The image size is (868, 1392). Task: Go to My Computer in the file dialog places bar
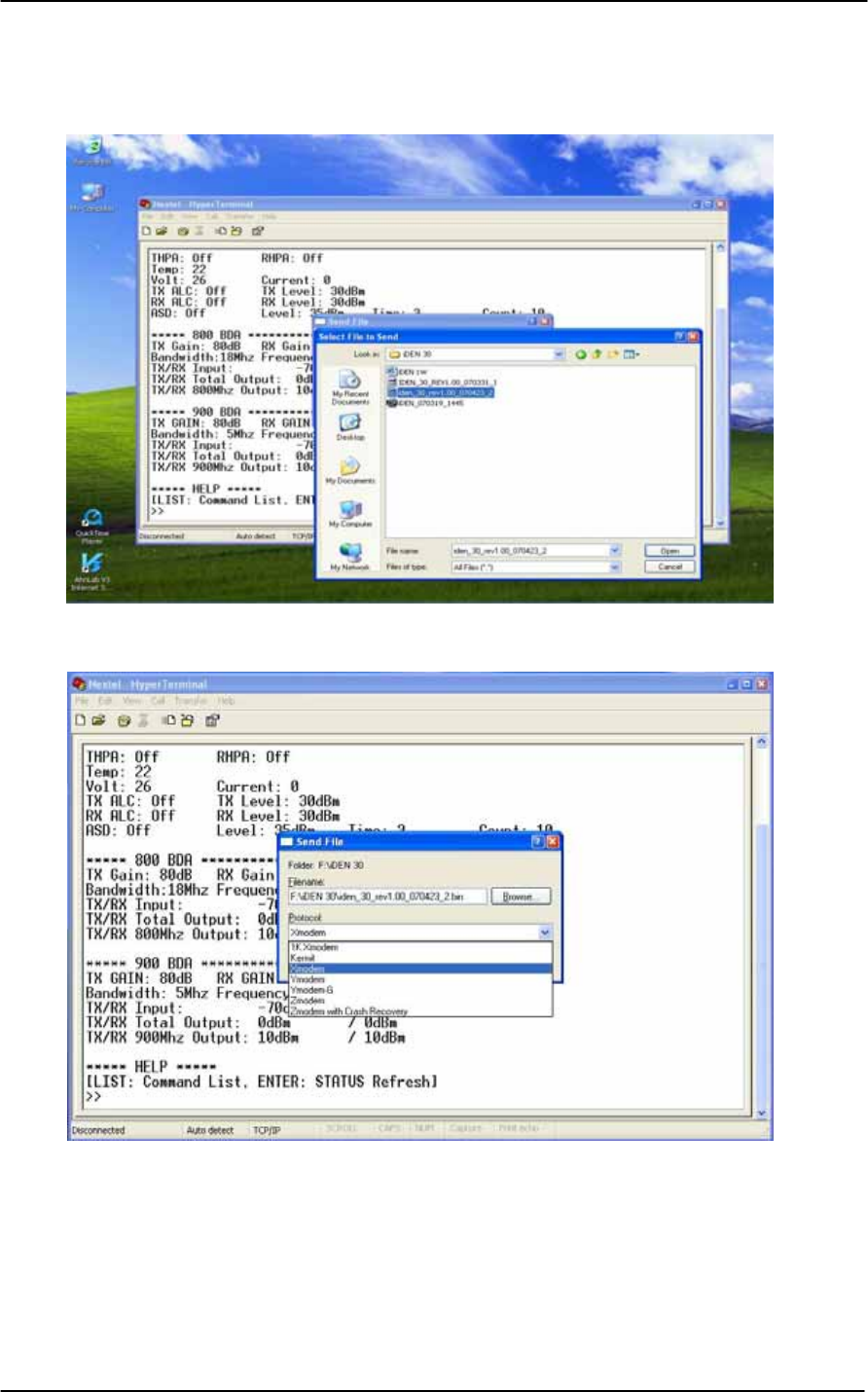350,513
